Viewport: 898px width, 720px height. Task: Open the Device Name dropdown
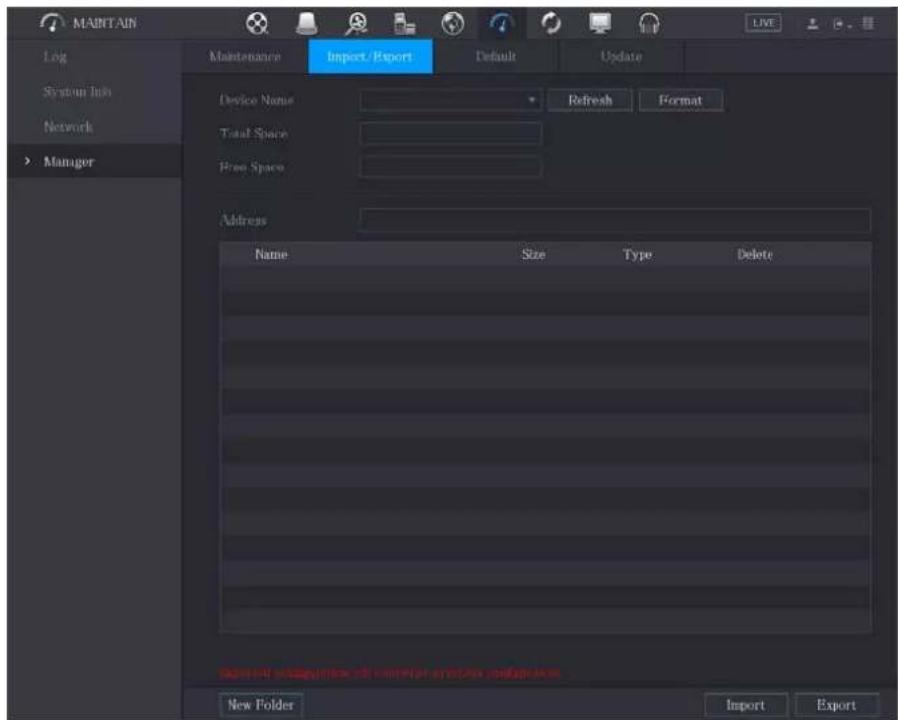(450, 100)
